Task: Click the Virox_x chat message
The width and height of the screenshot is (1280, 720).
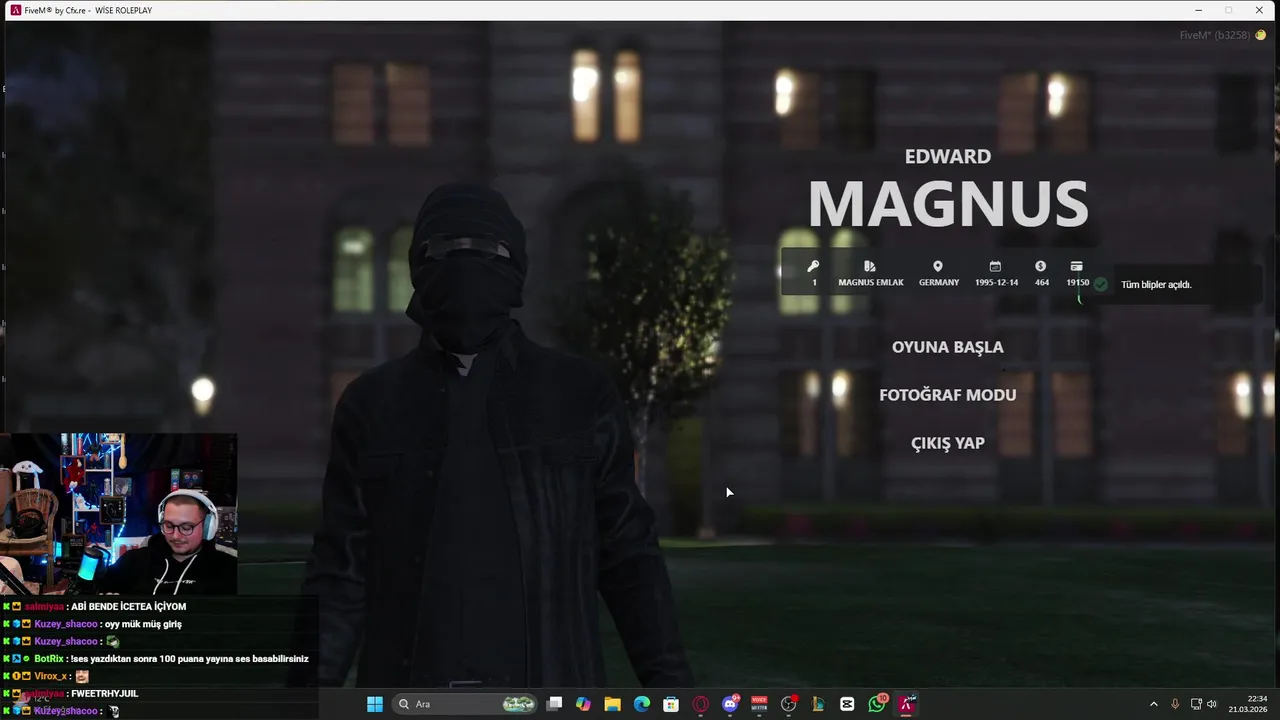Action: pos(47,677)
